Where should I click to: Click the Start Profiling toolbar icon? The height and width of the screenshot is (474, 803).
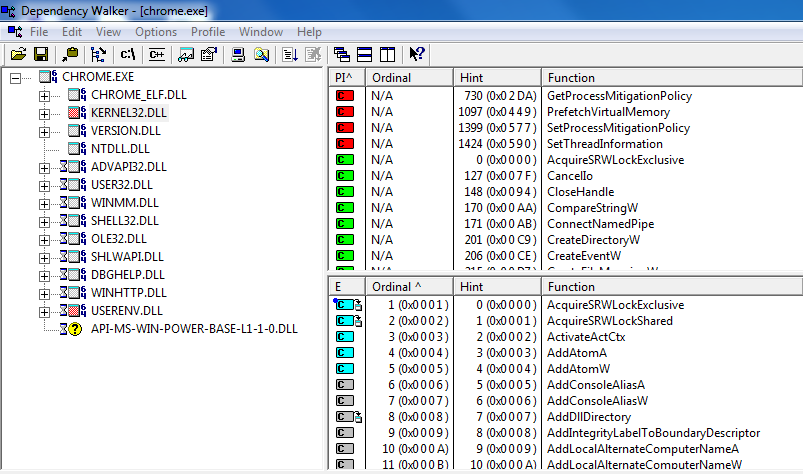(x=290, y=54)
